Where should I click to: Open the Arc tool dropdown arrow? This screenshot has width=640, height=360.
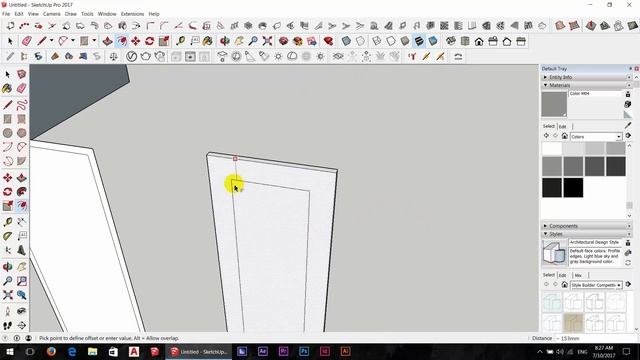[x=73, y=41]
